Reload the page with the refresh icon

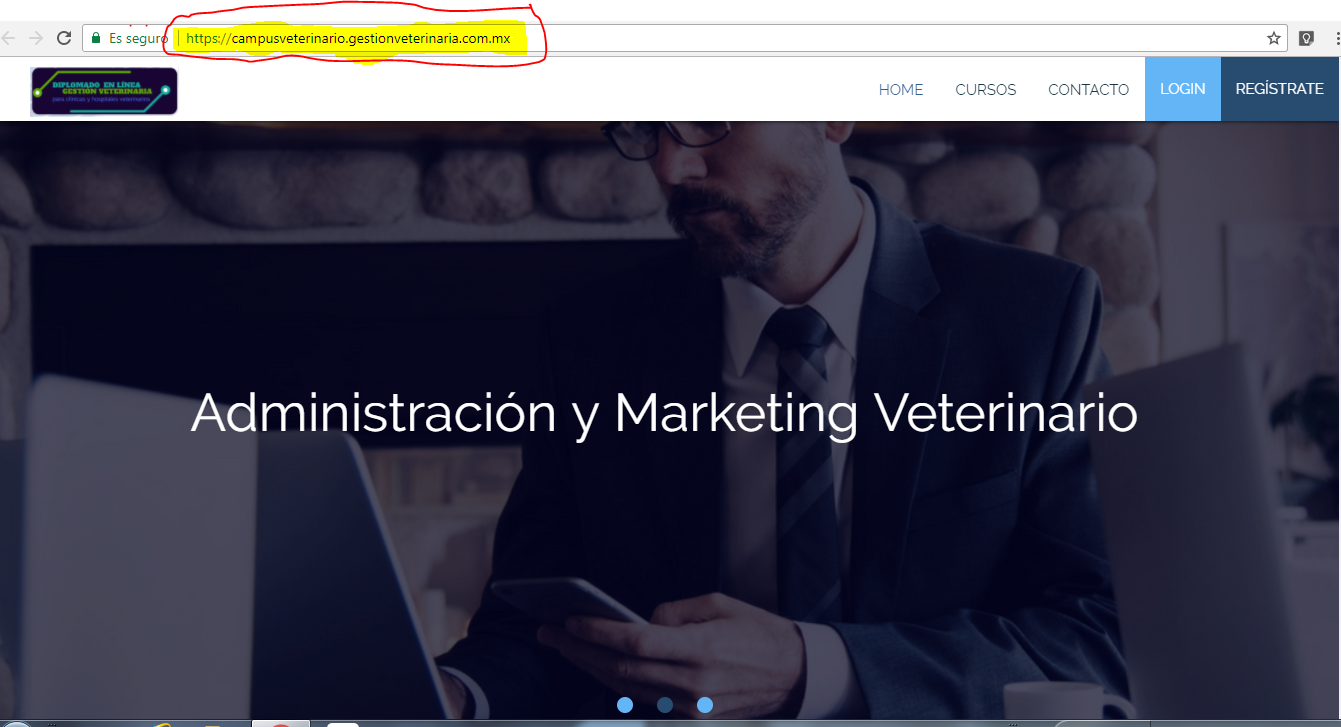pos(63,38)
